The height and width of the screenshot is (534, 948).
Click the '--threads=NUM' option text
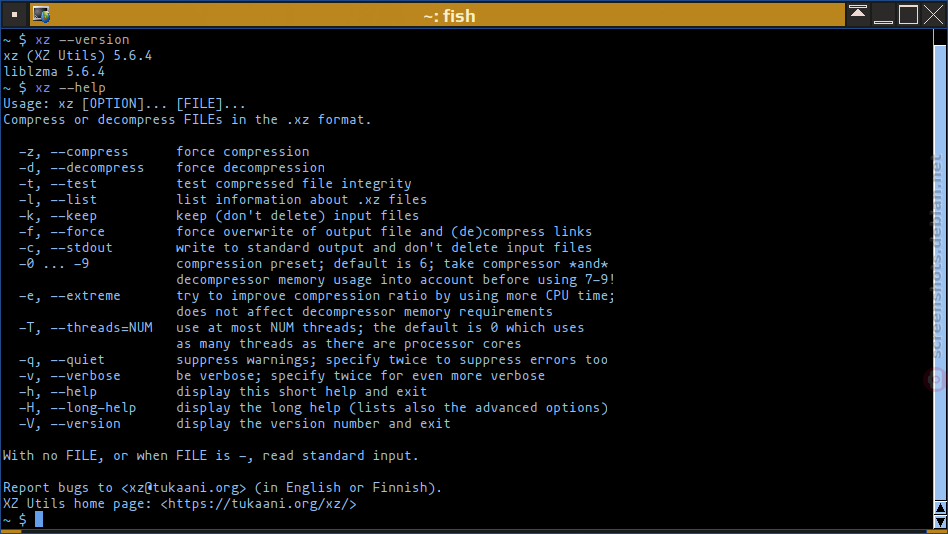point(102,328)
